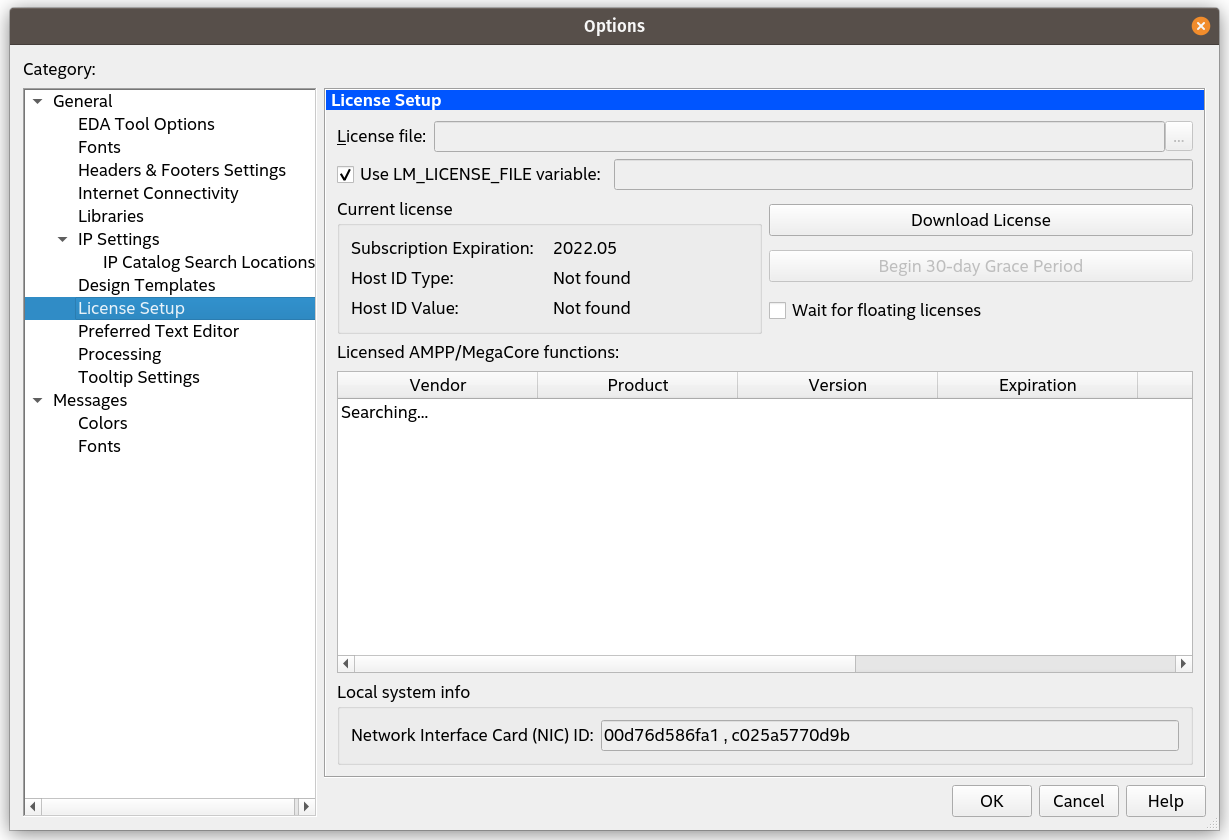
Task: Collapse the IP Settings tree branch
Action: (62, 239)
